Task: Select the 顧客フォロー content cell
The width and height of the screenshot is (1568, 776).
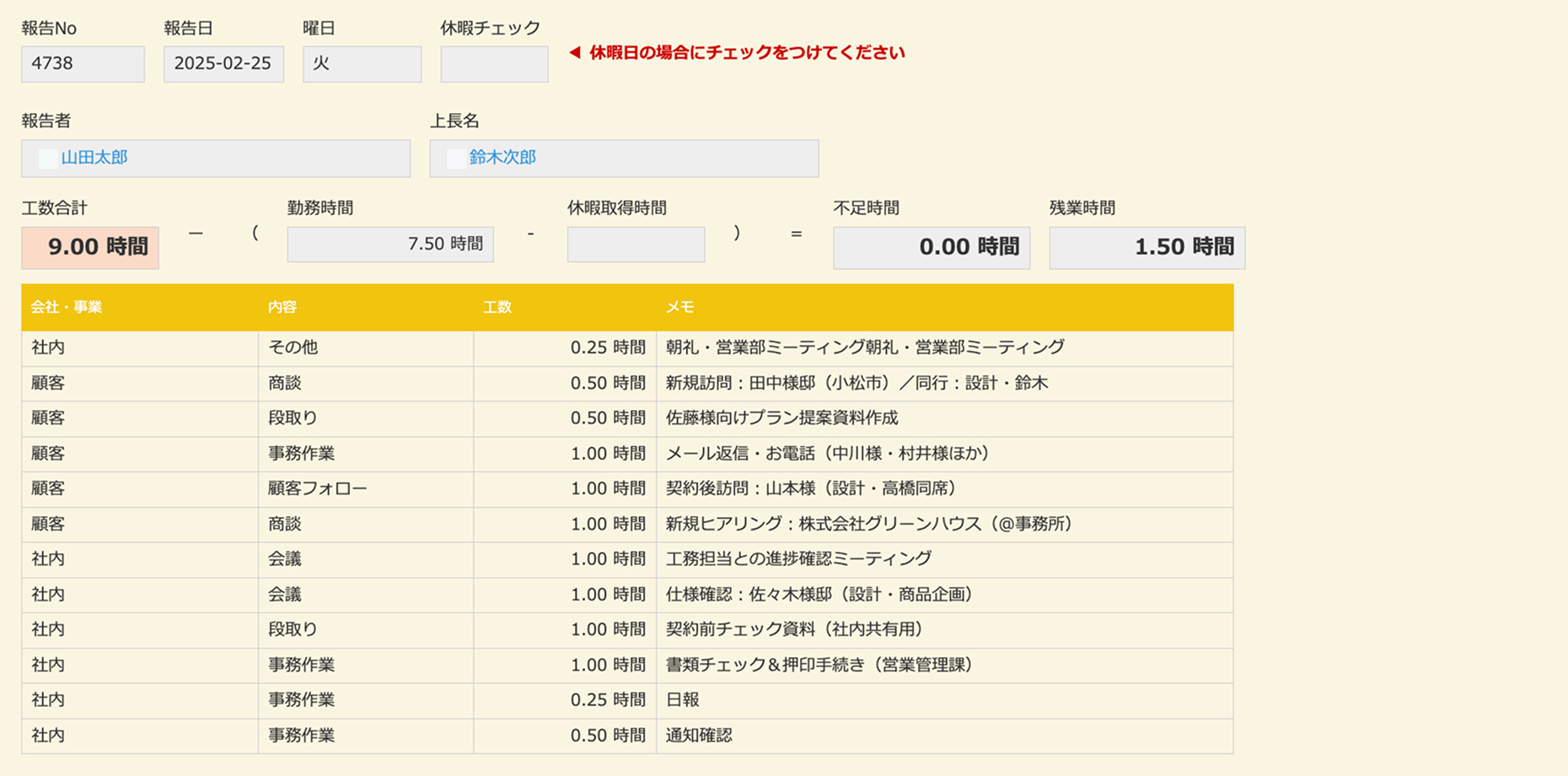Action: (318, 488)
